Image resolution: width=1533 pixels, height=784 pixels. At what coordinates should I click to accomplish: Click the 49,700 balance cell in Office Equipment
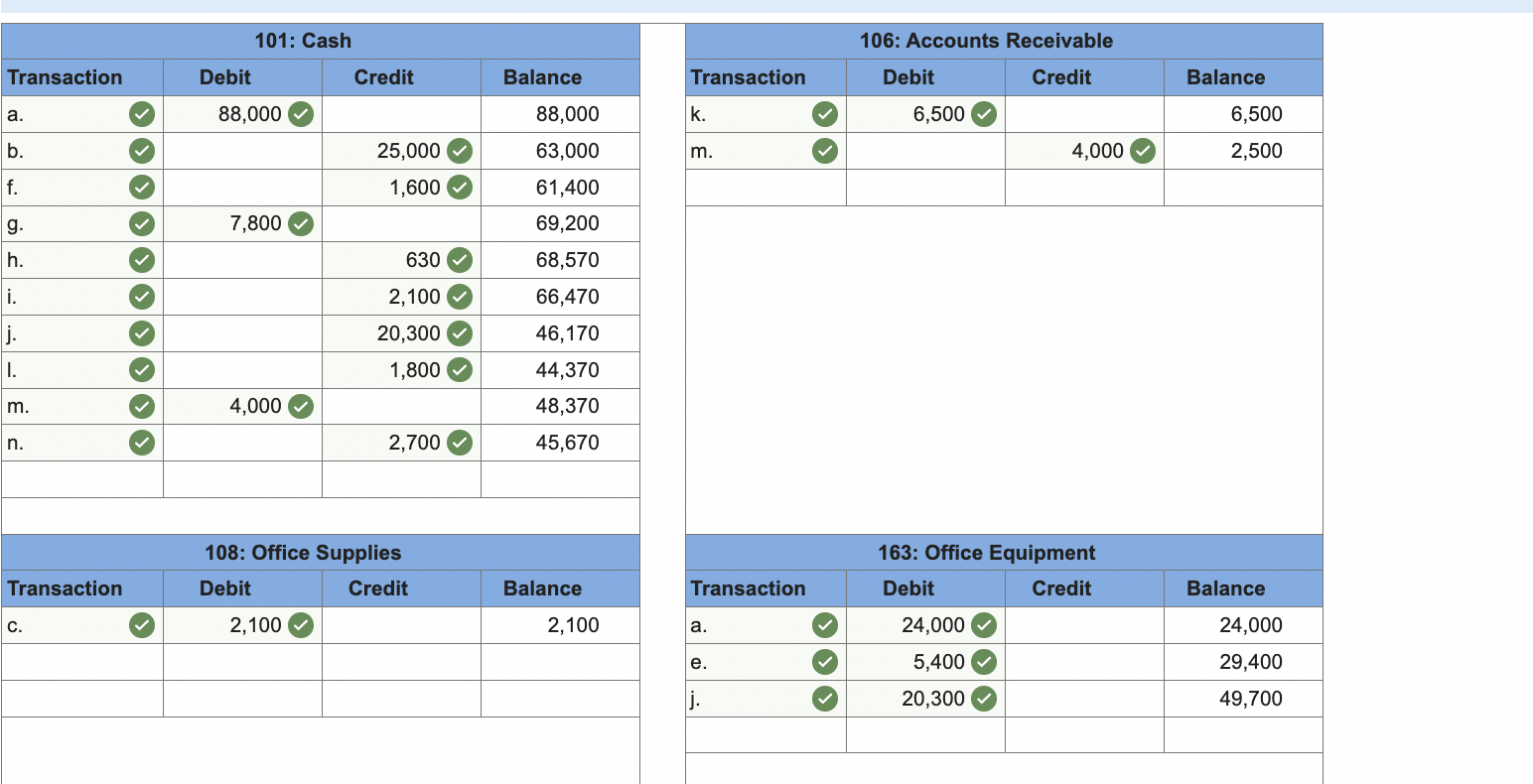1242,699
